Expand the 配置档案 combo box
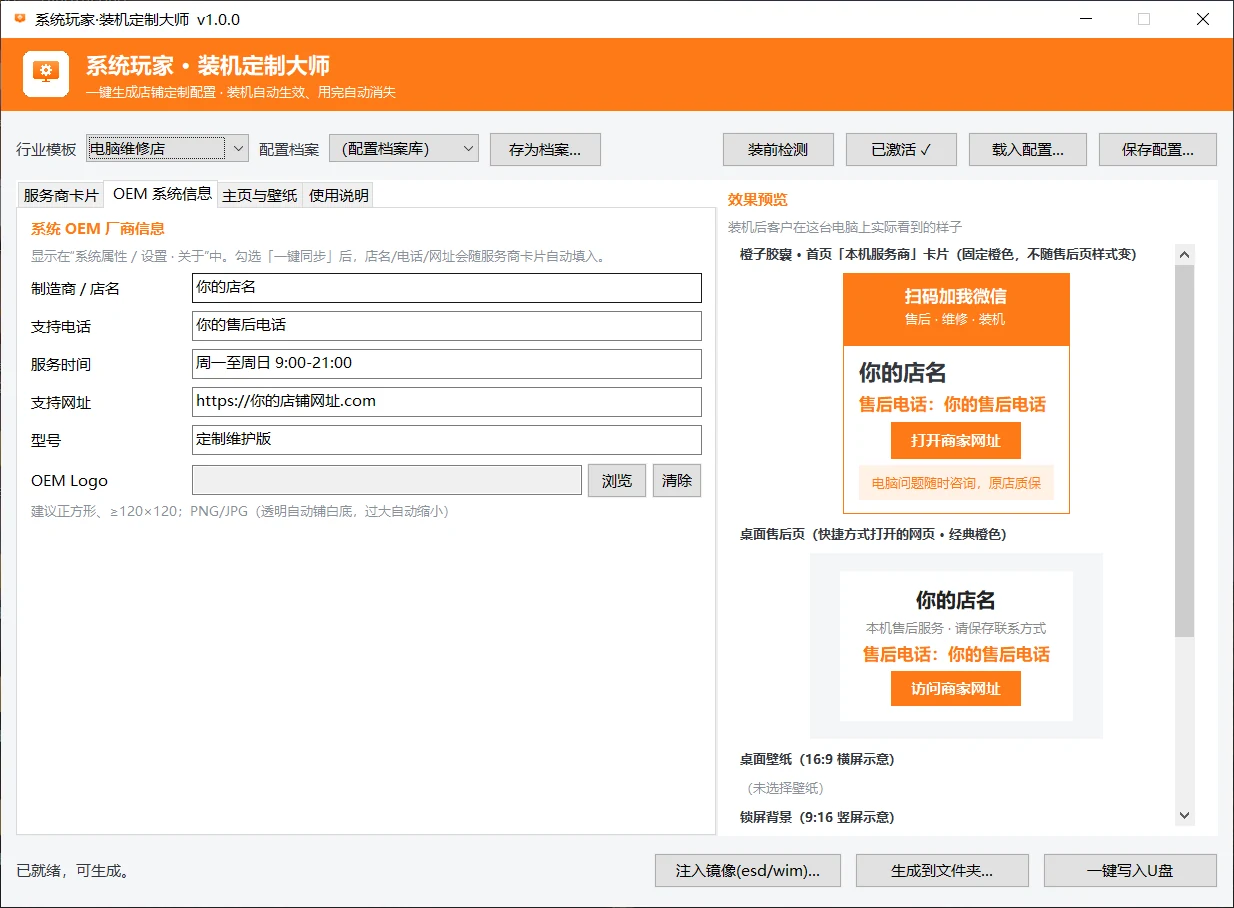1234x908 pixels. point(404,149)
